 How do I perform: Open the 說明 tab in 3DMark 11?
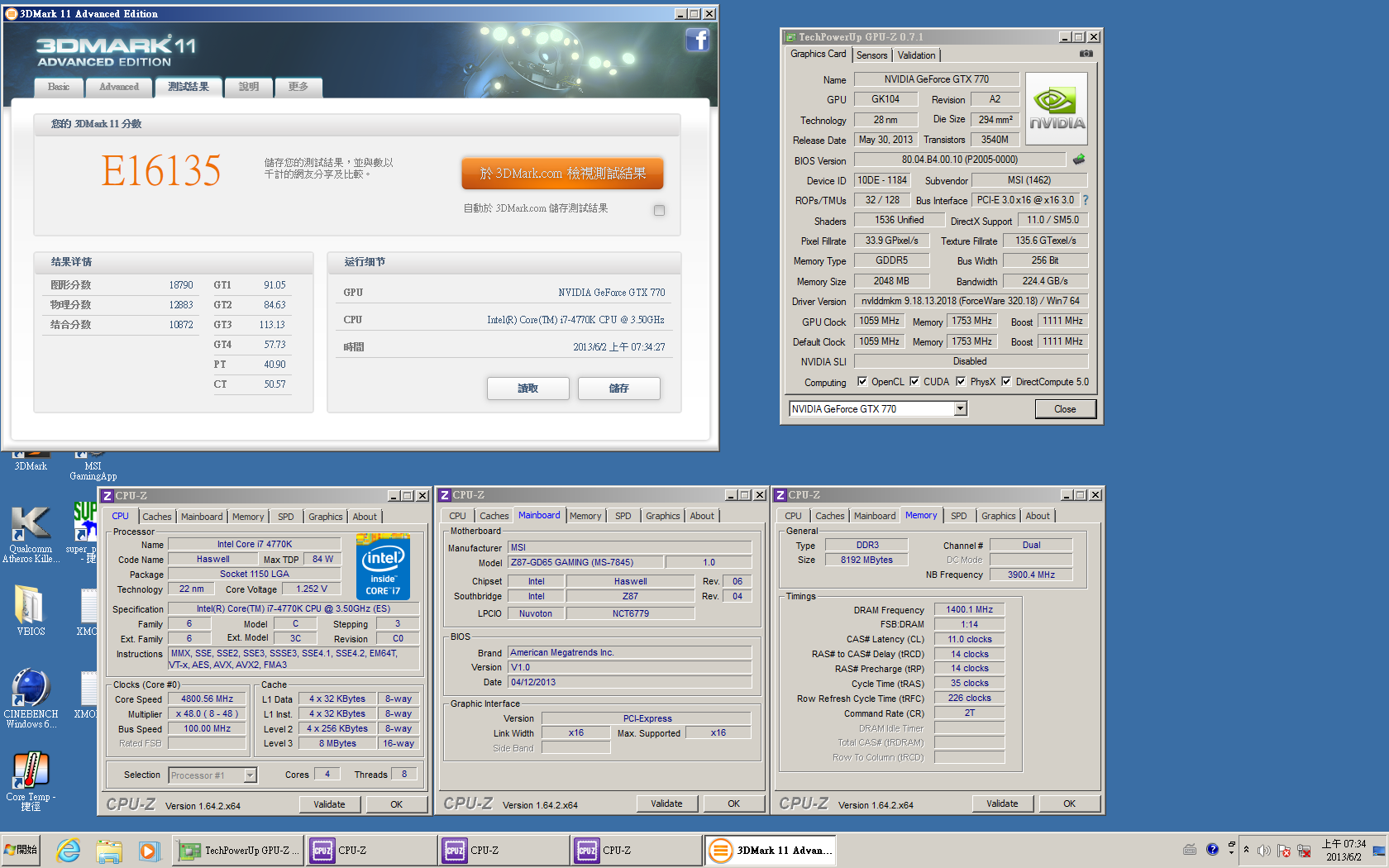click(x=249, y=87)
